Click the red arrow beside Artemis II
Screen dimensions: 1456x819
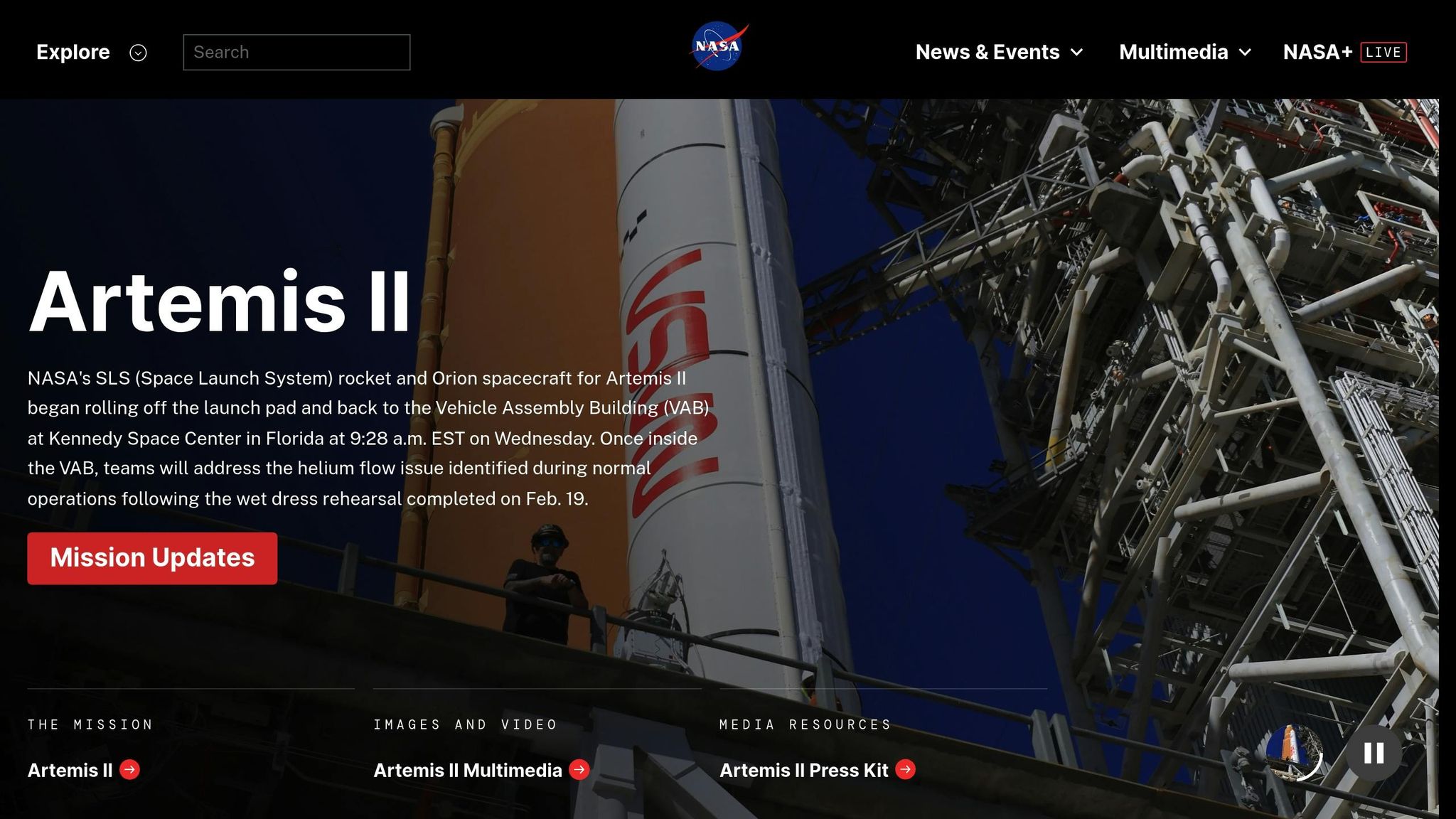129,770
